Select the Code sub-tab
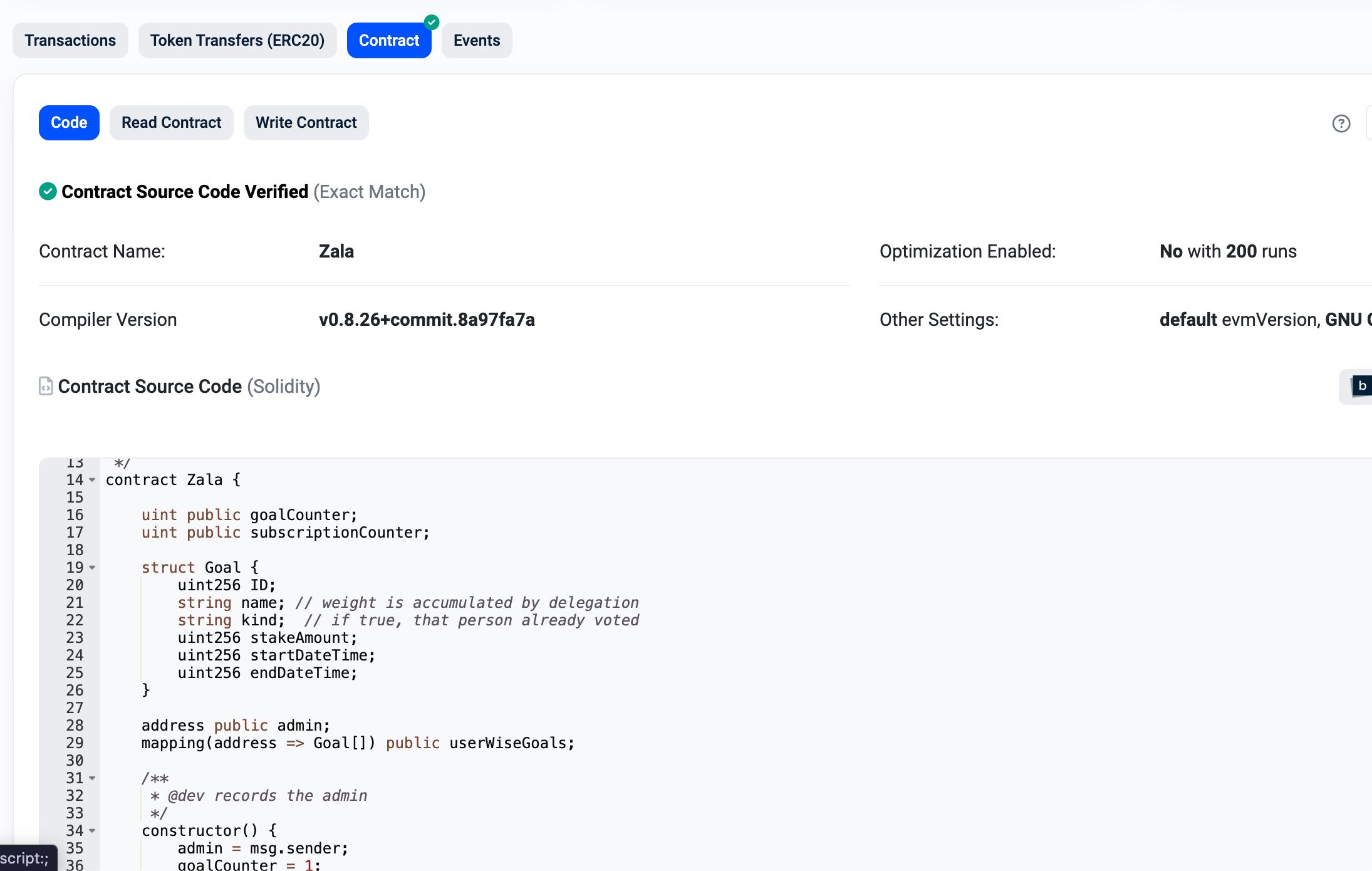The height and width of the screenshot is (871, 1372). click(x=69, y=123)
